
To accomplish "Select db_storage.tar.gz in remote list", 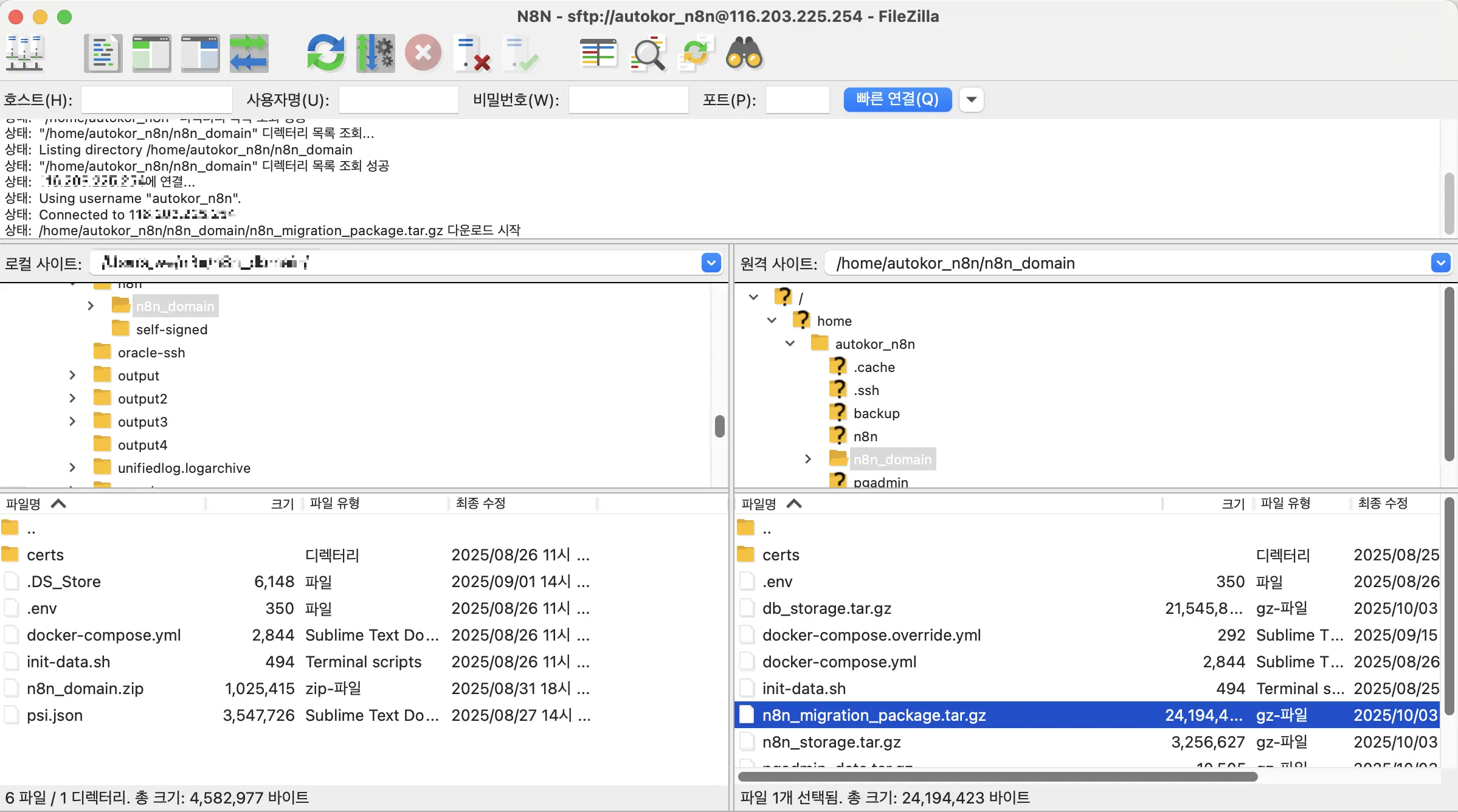I will click(826, 608).
